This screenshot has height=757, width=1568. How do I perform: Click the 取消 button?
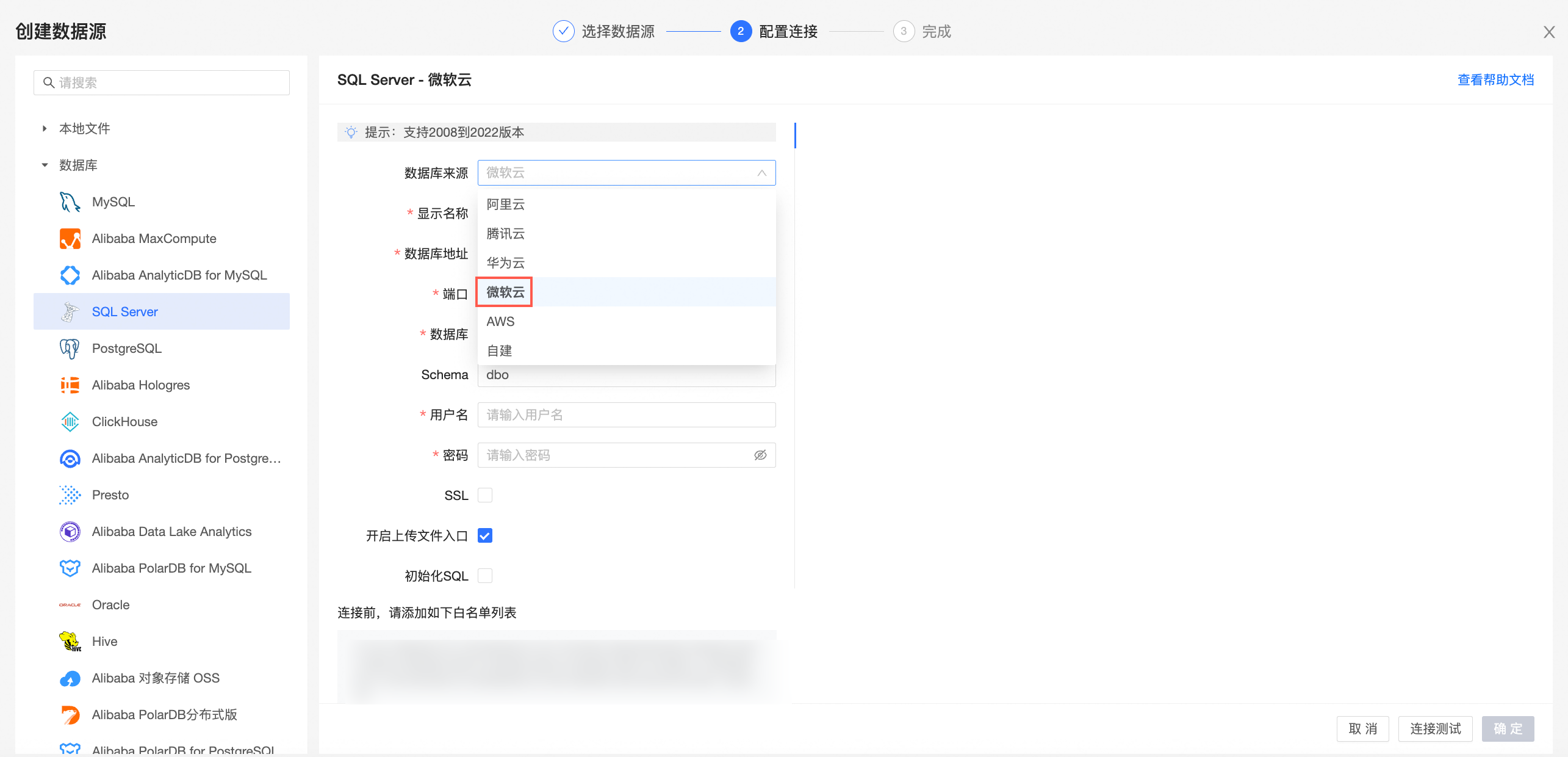(1362, 729)
